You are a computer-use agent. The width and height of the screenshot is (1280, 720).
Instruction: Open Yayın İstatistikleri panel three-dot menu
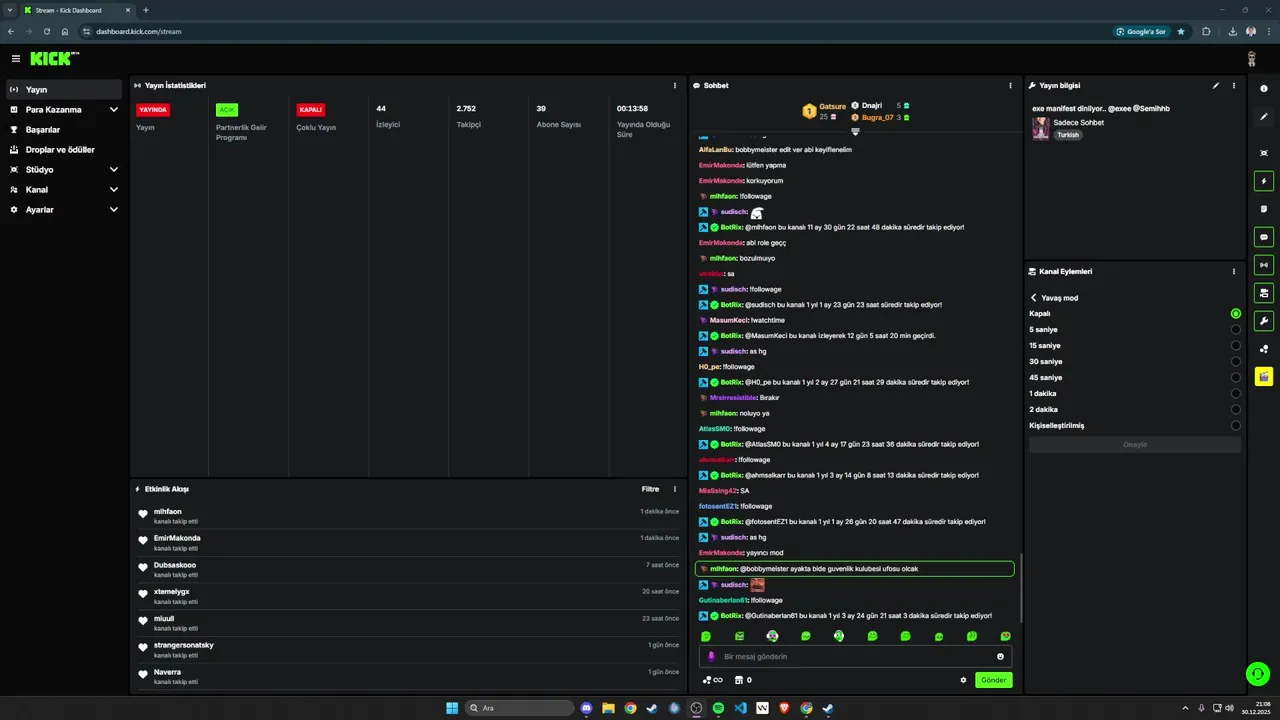(675, 86)
